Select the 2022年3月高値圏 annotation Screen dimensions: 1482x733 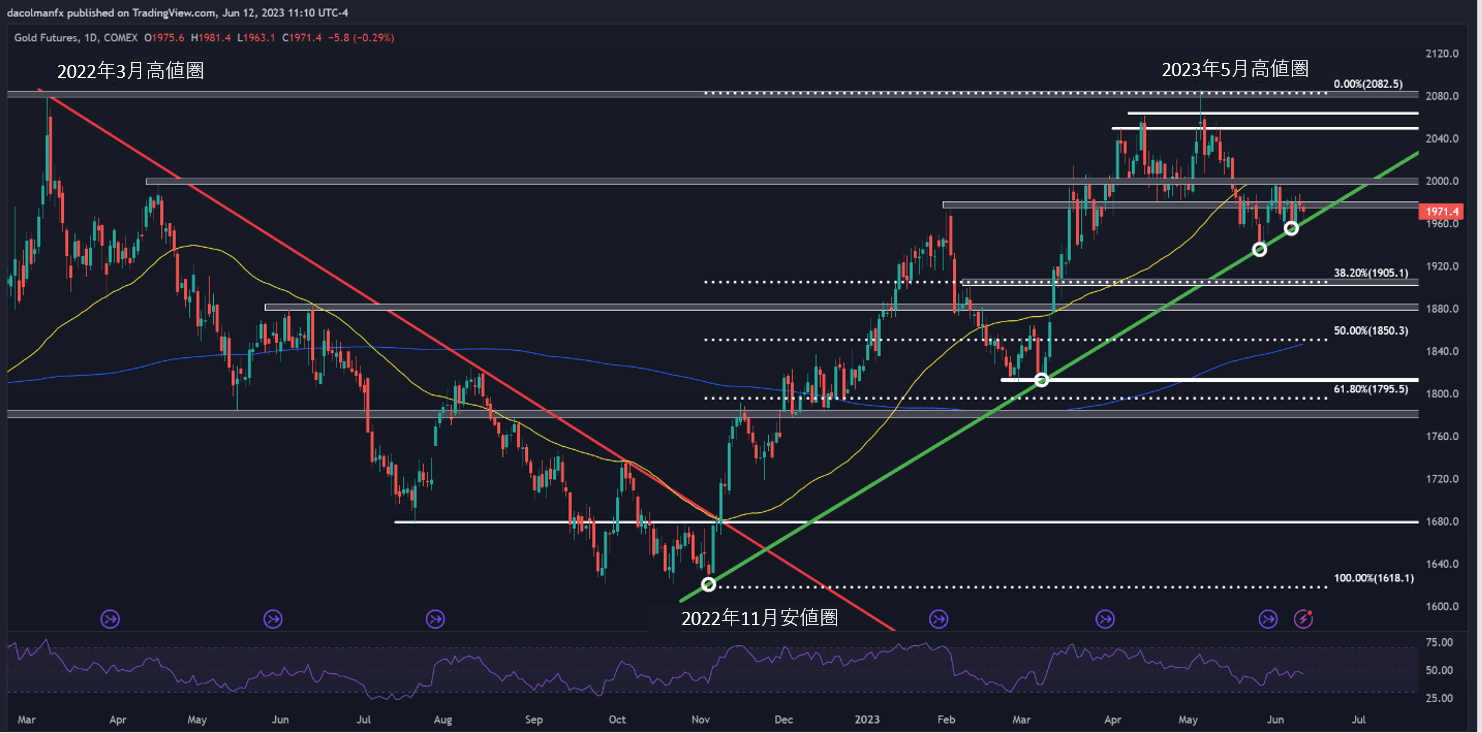tap(130, 71)
